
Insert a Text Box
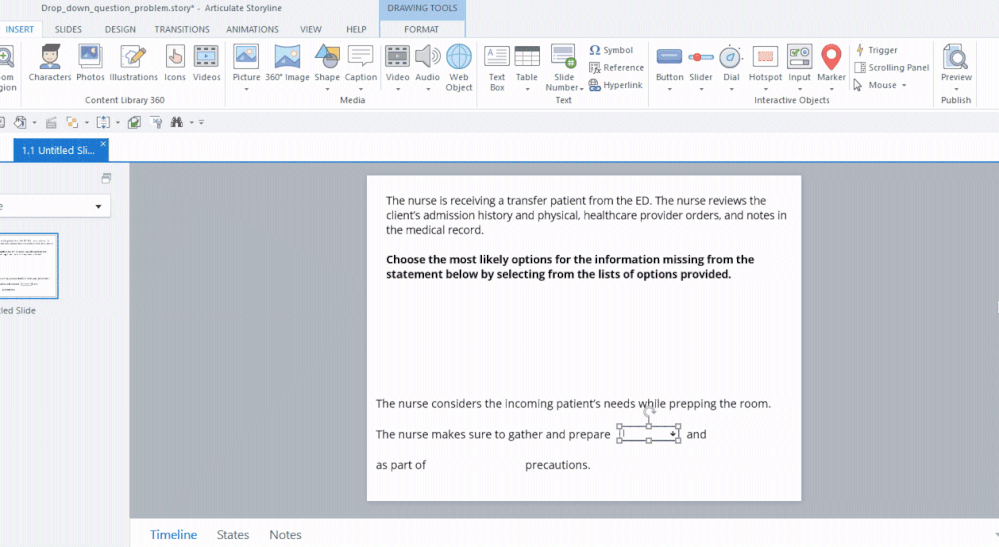(497, 67)
